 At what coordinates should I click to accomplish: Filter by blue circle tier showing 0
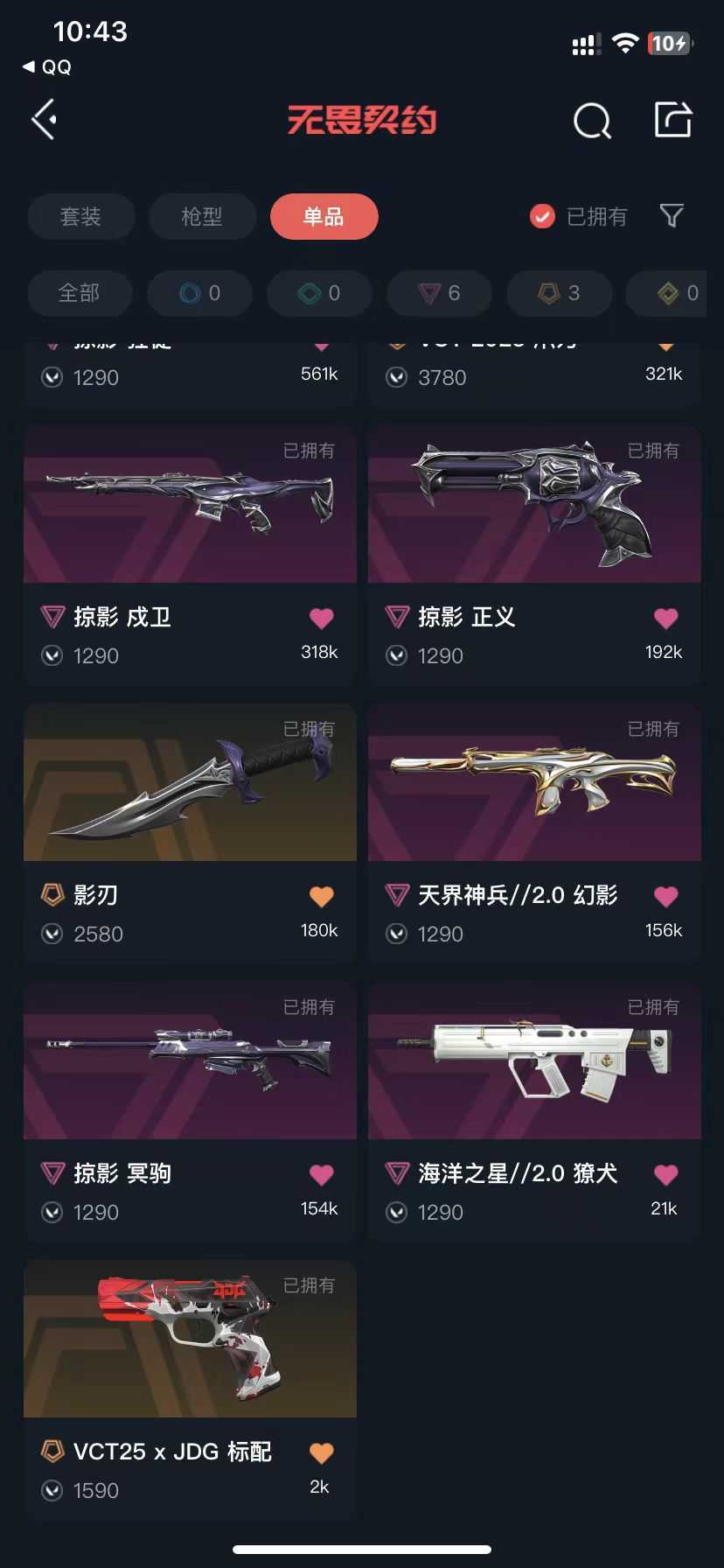pos(199,293)
